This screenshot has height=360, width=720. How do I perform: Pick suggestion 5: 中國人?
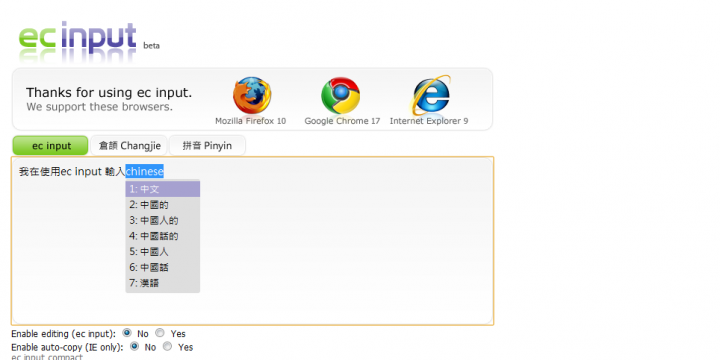coord(163,252)
